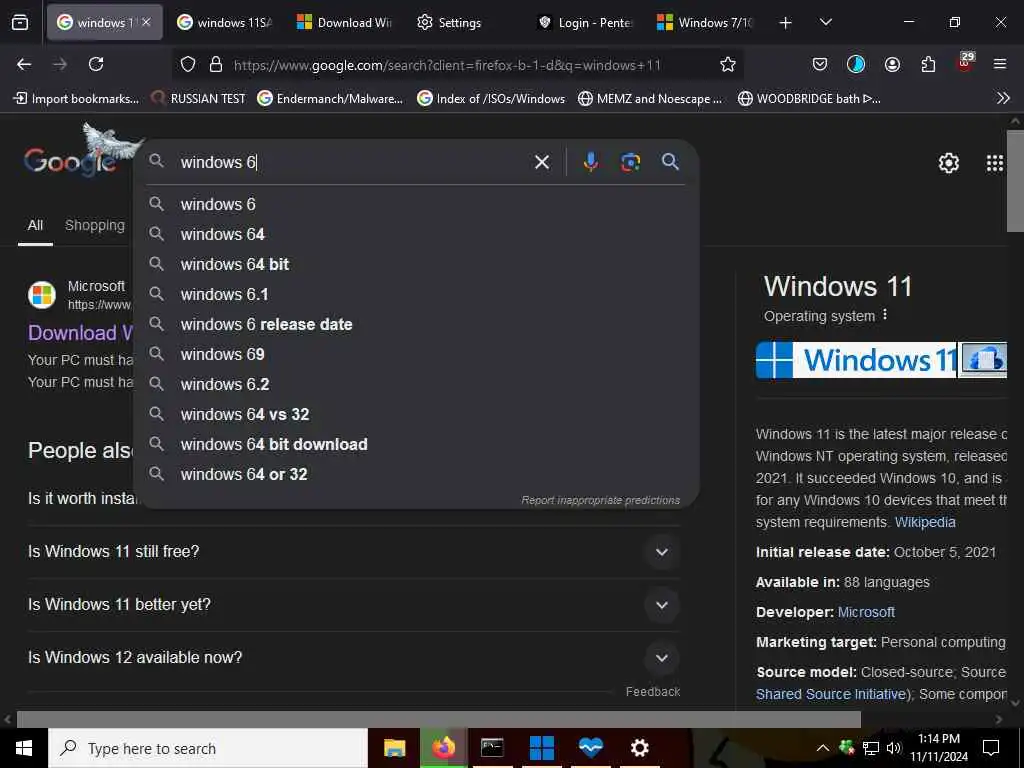Image resolution: width=1024 pixels, height=768 pixels.
Task: Choose suggestion "windows 64 bit download"
Action: pos(416,445)
